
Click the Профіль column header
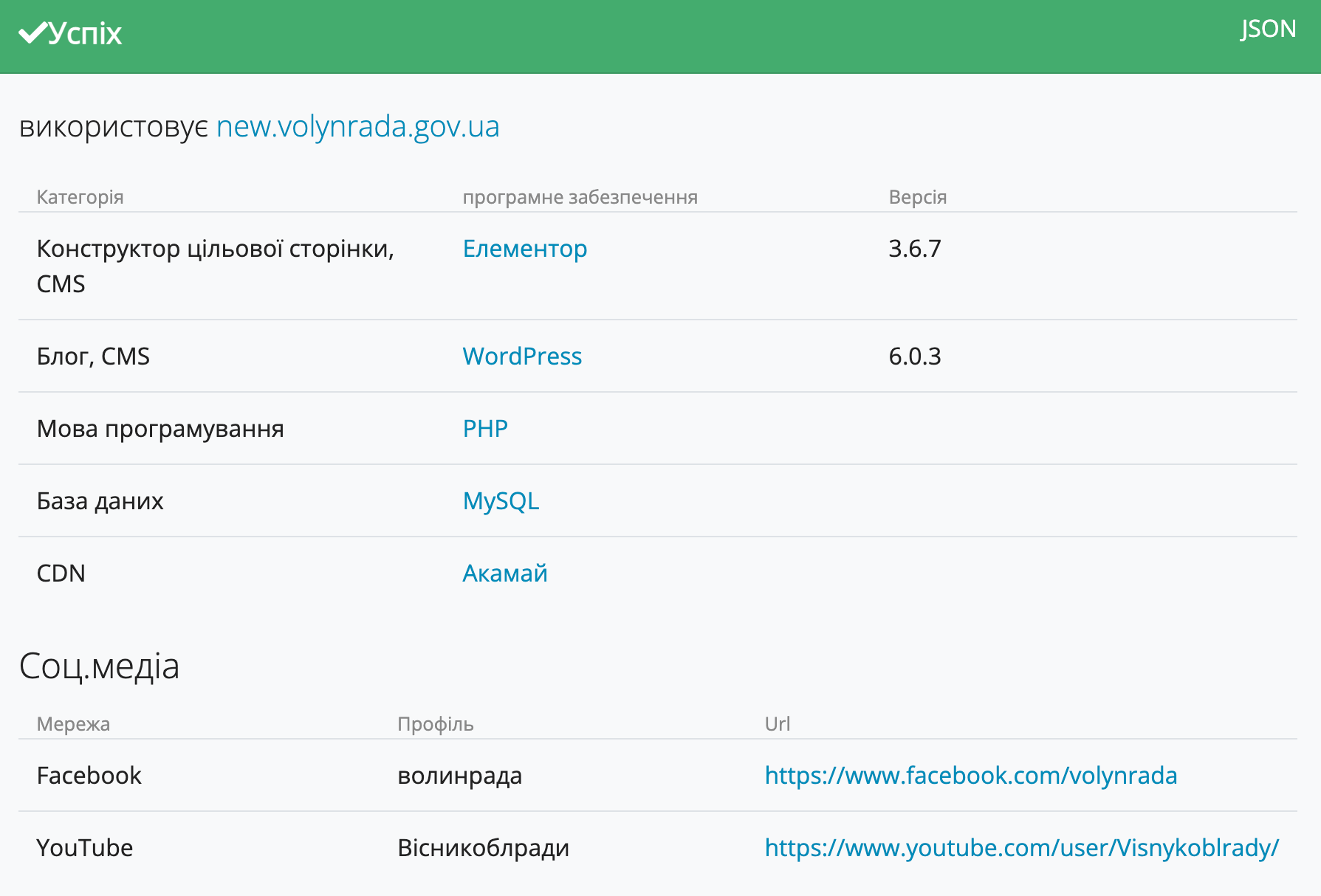pos(435,724)
